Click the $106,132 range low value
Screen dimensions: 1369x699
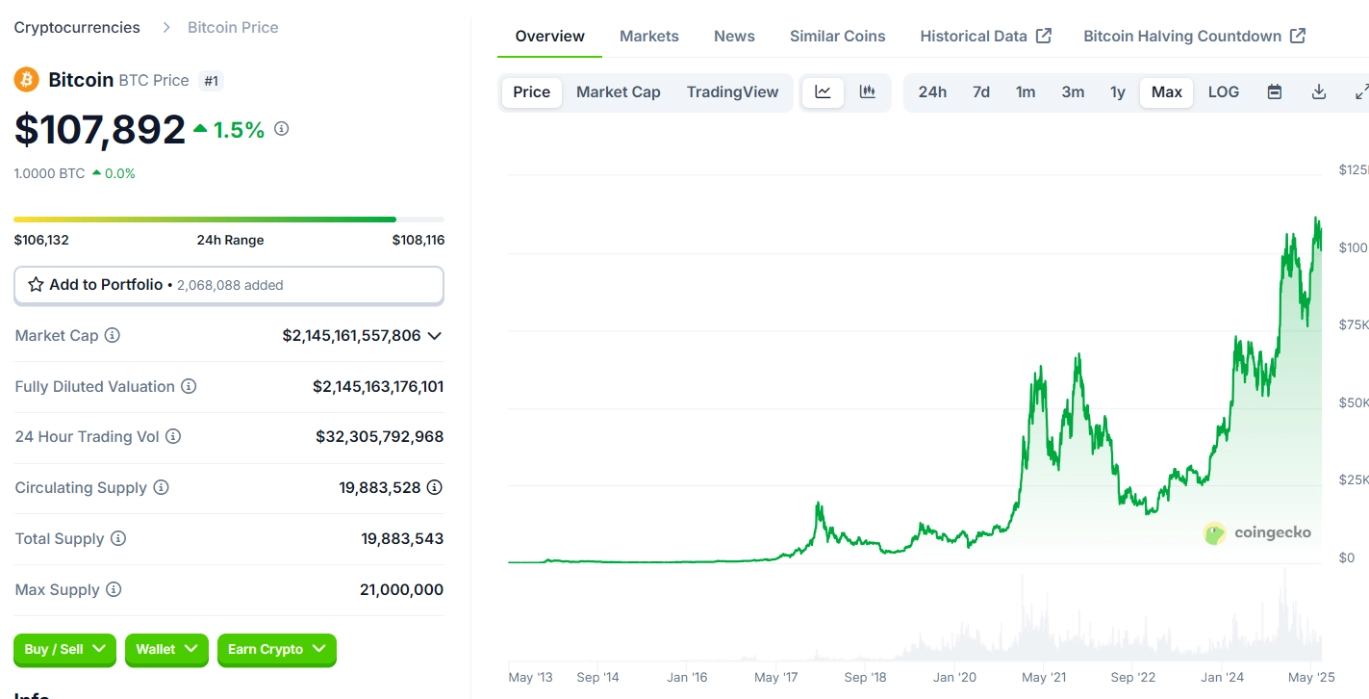tap(41, 240)
